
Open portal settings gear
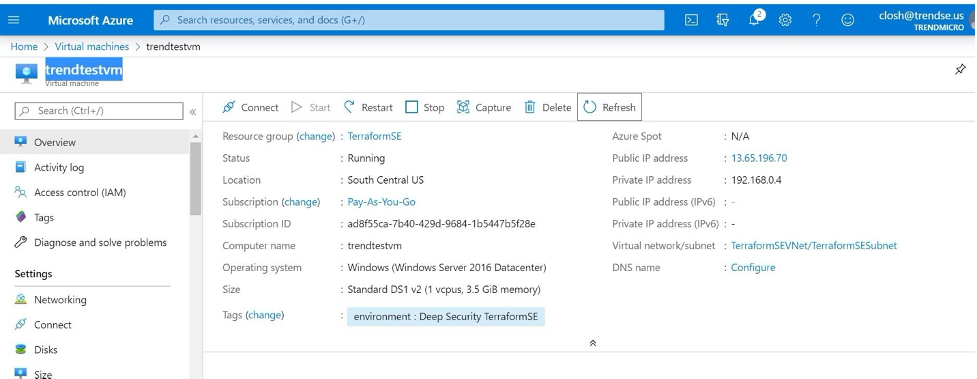click(x=785, y=20)
